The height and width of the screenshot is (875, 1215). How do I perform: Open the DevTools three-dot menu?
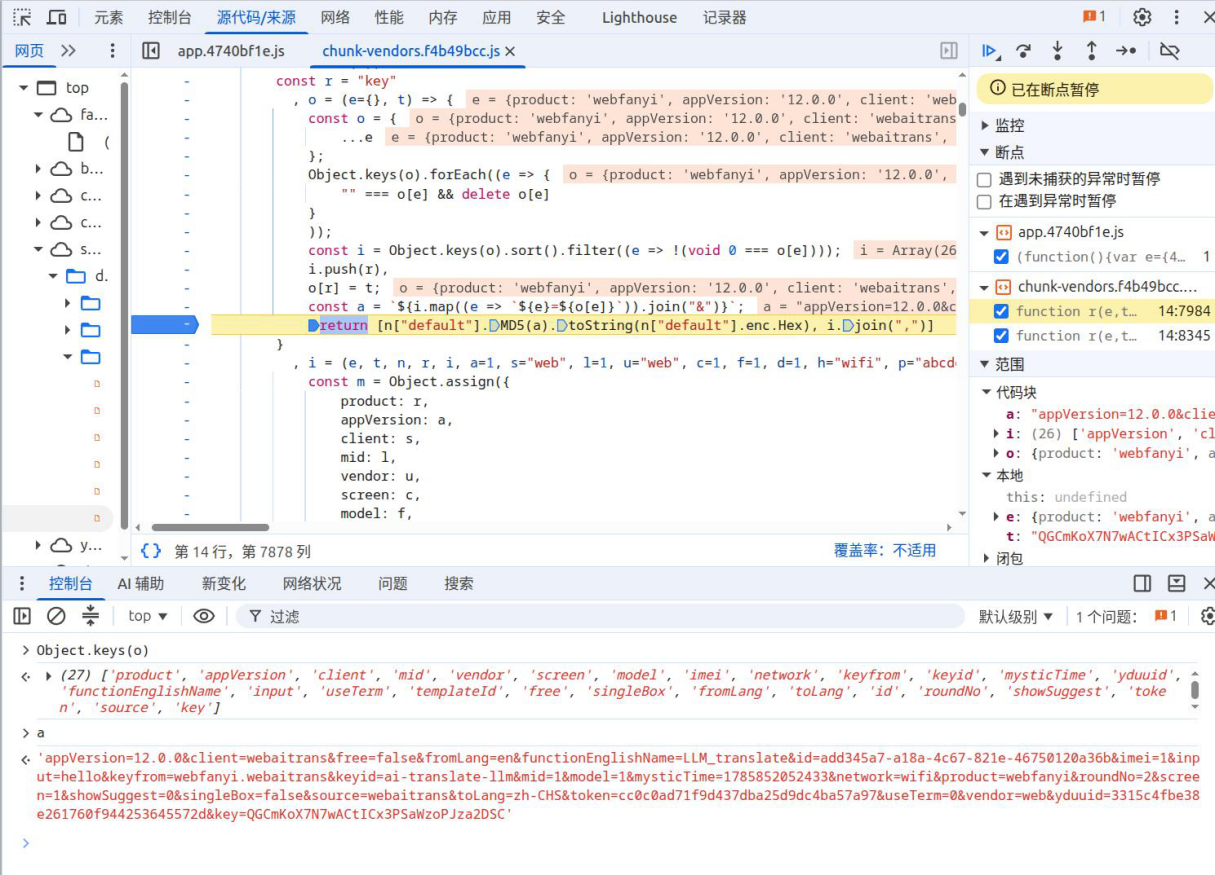point(1178,17)
